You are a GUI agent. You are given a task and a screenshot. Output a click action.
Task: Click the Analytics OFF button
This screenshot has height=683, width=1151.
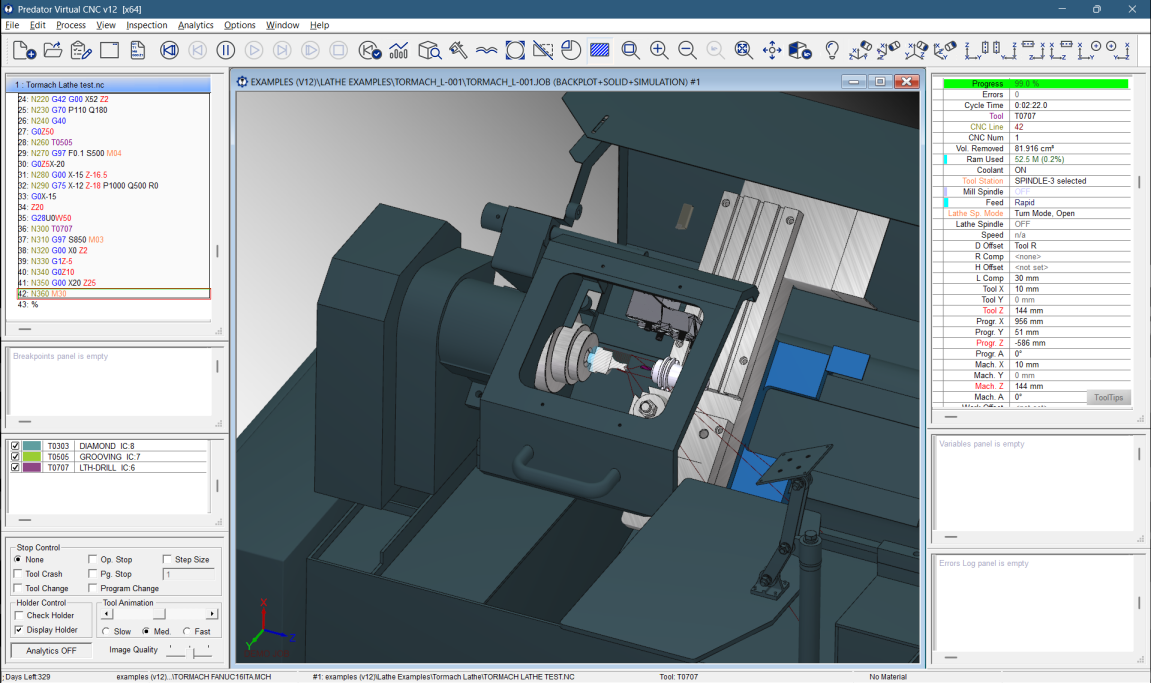coord(50,650)
